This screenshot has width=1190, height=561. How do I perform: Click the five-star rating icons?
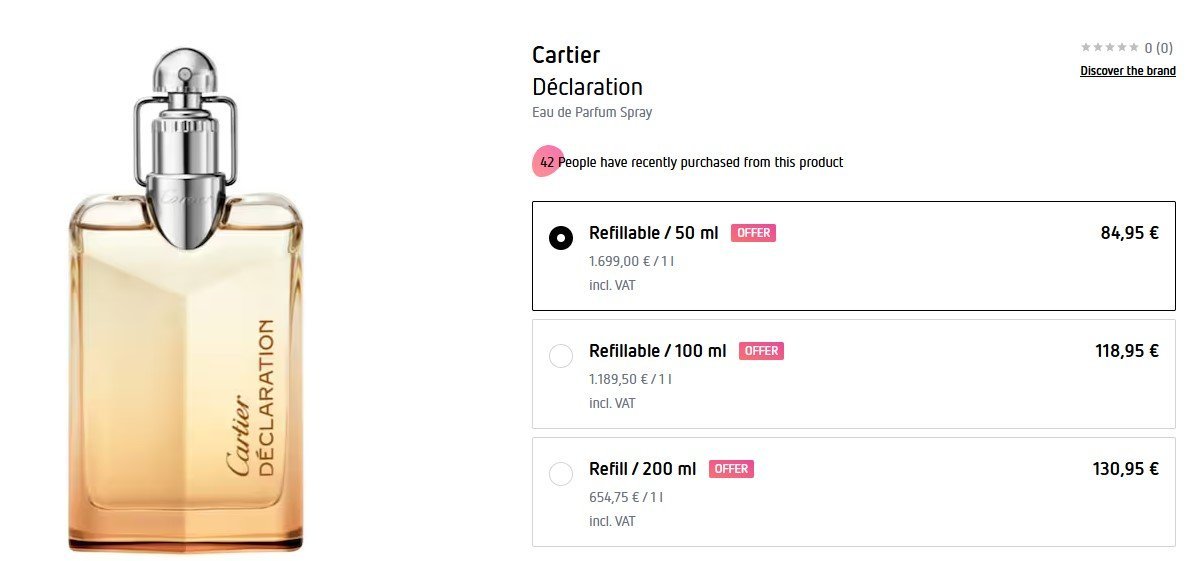click(1110, 47)
